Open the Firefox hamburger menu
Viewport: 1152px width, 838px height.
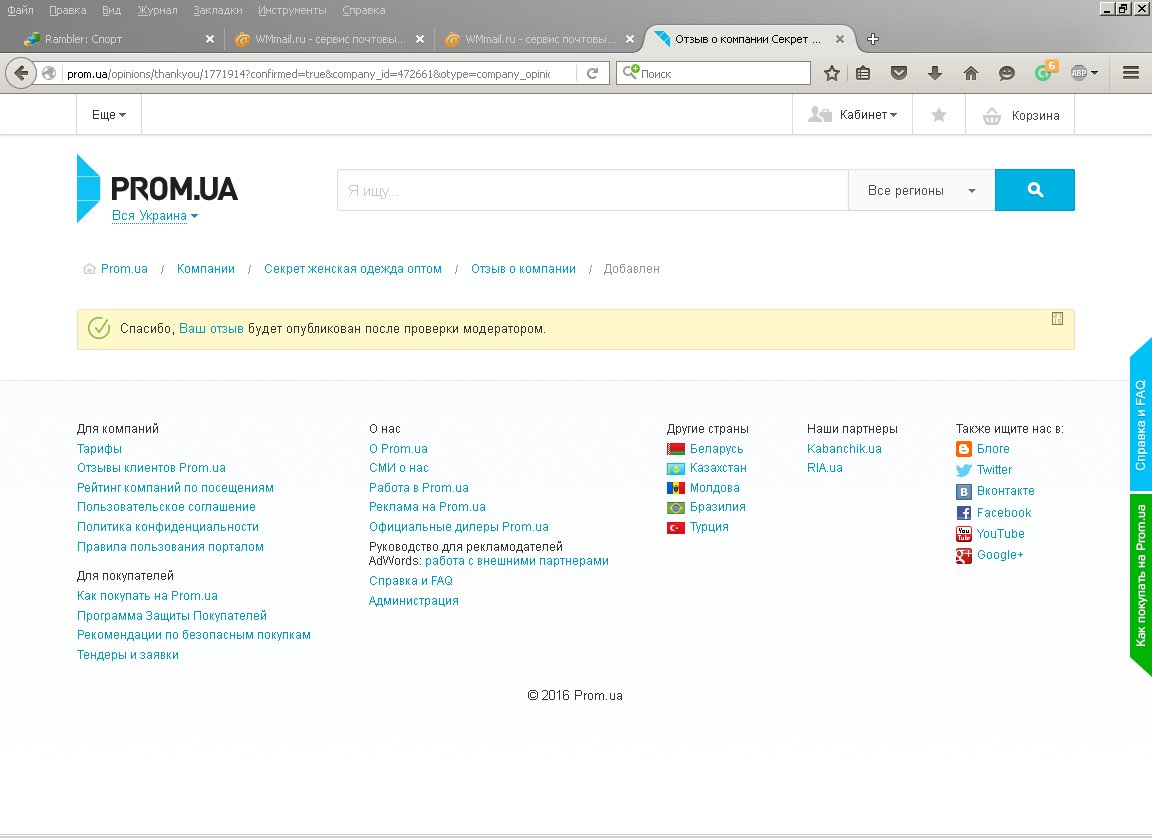click(1131, 73)
